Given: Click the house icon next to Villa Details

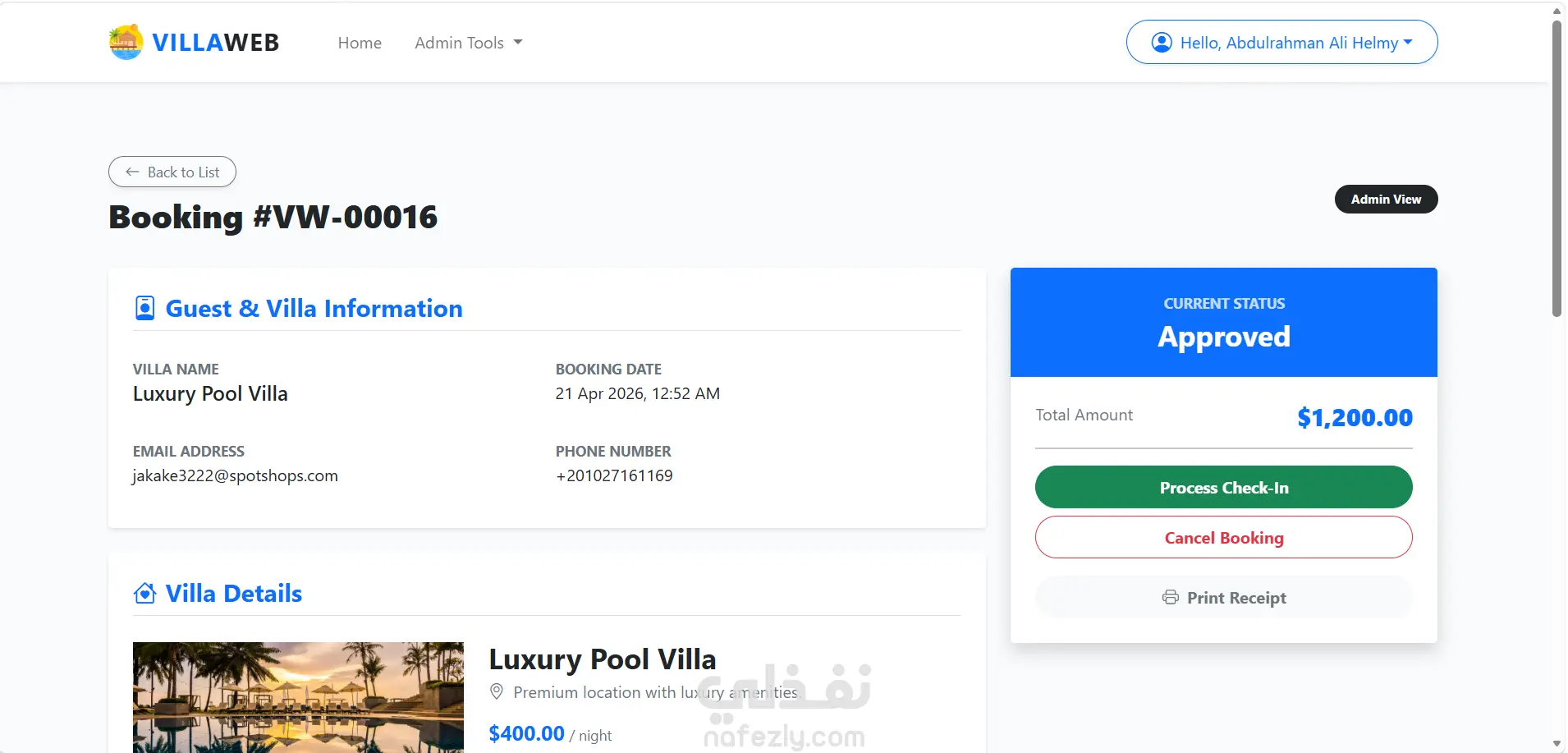Looking at the screenshot, I should click(144, 593).
